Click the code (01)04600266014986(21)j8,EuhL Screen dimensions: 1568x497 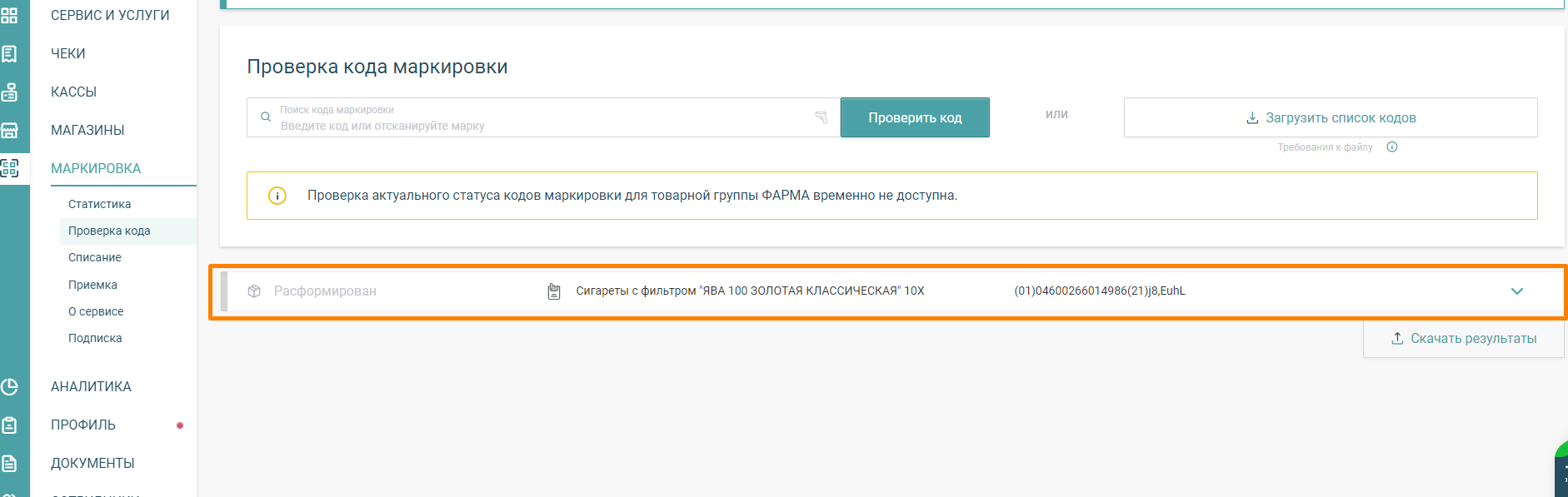[1100, 291]
